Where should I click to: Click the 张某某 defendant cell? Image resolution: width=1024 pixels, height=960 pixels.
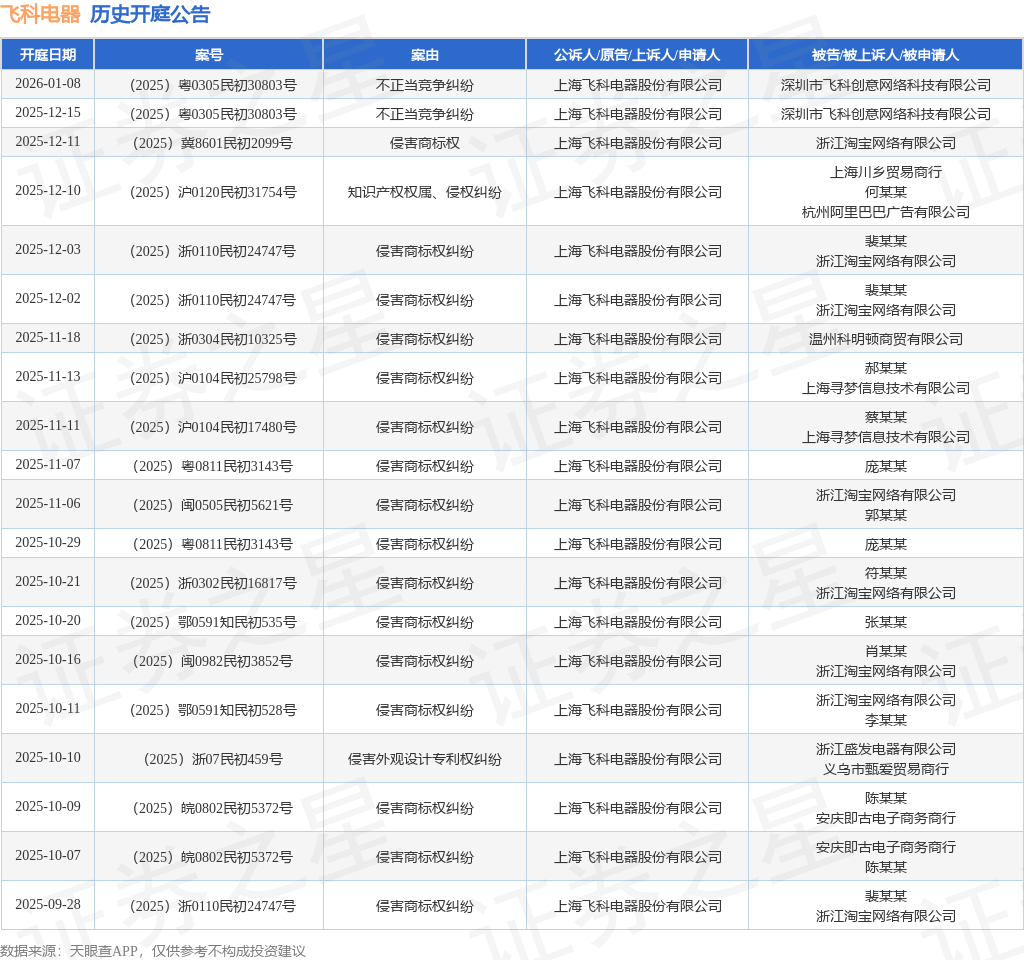[886, 622]
